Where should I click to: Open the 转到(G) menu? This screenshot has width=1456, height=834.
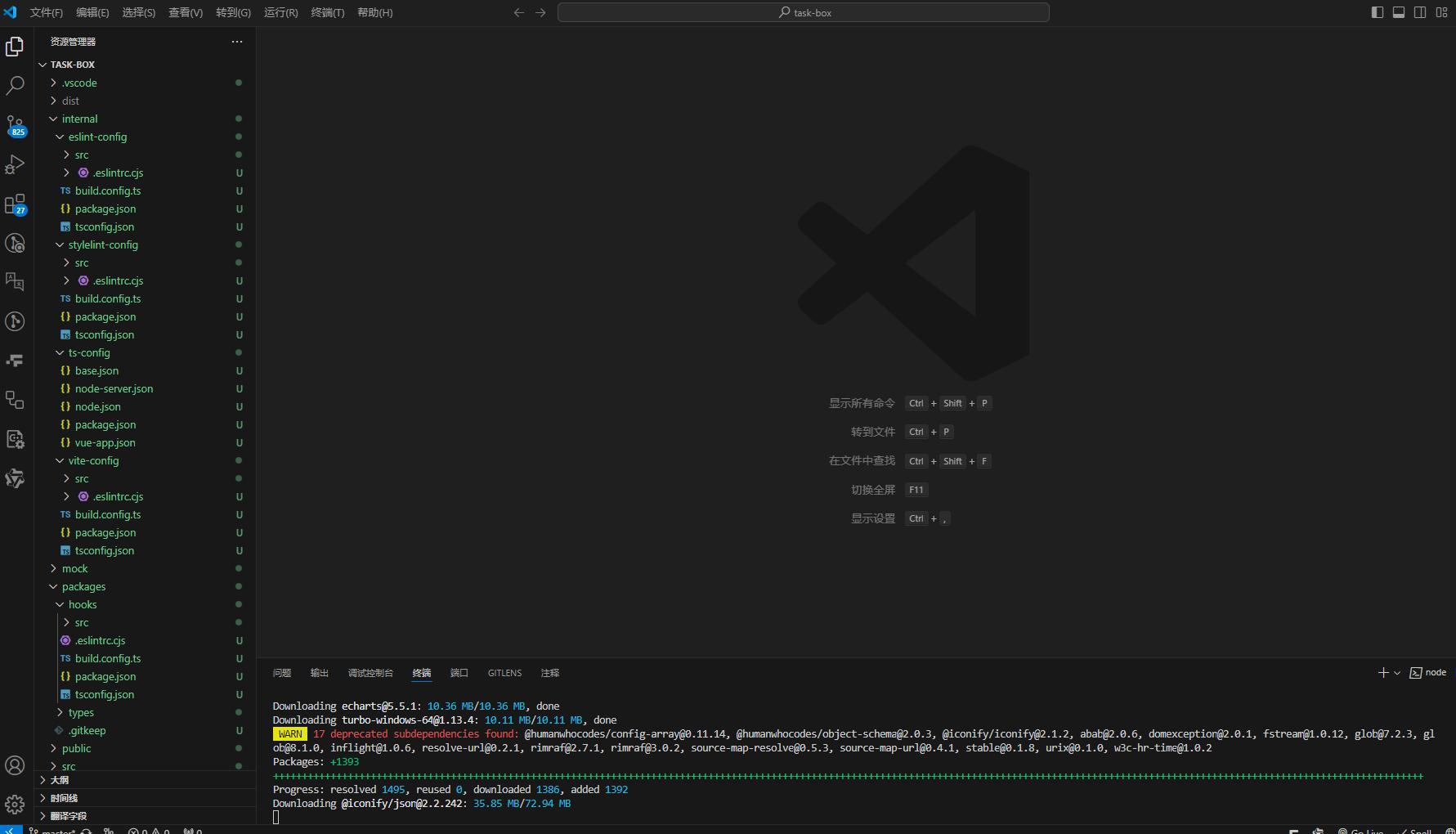(x=234, y=12)
